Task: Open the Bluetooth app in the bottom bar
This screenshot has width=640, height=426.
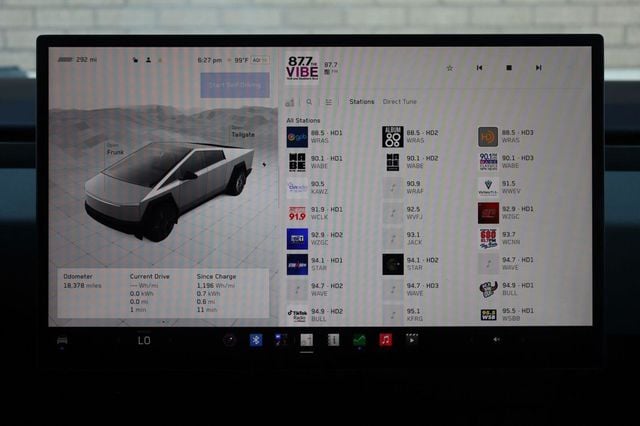Action: pyautogui.click(x=256, y=340)
